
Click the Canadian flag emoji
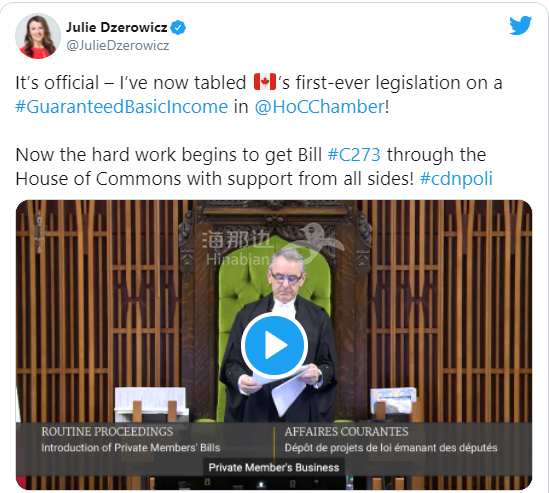coord(265,82)
